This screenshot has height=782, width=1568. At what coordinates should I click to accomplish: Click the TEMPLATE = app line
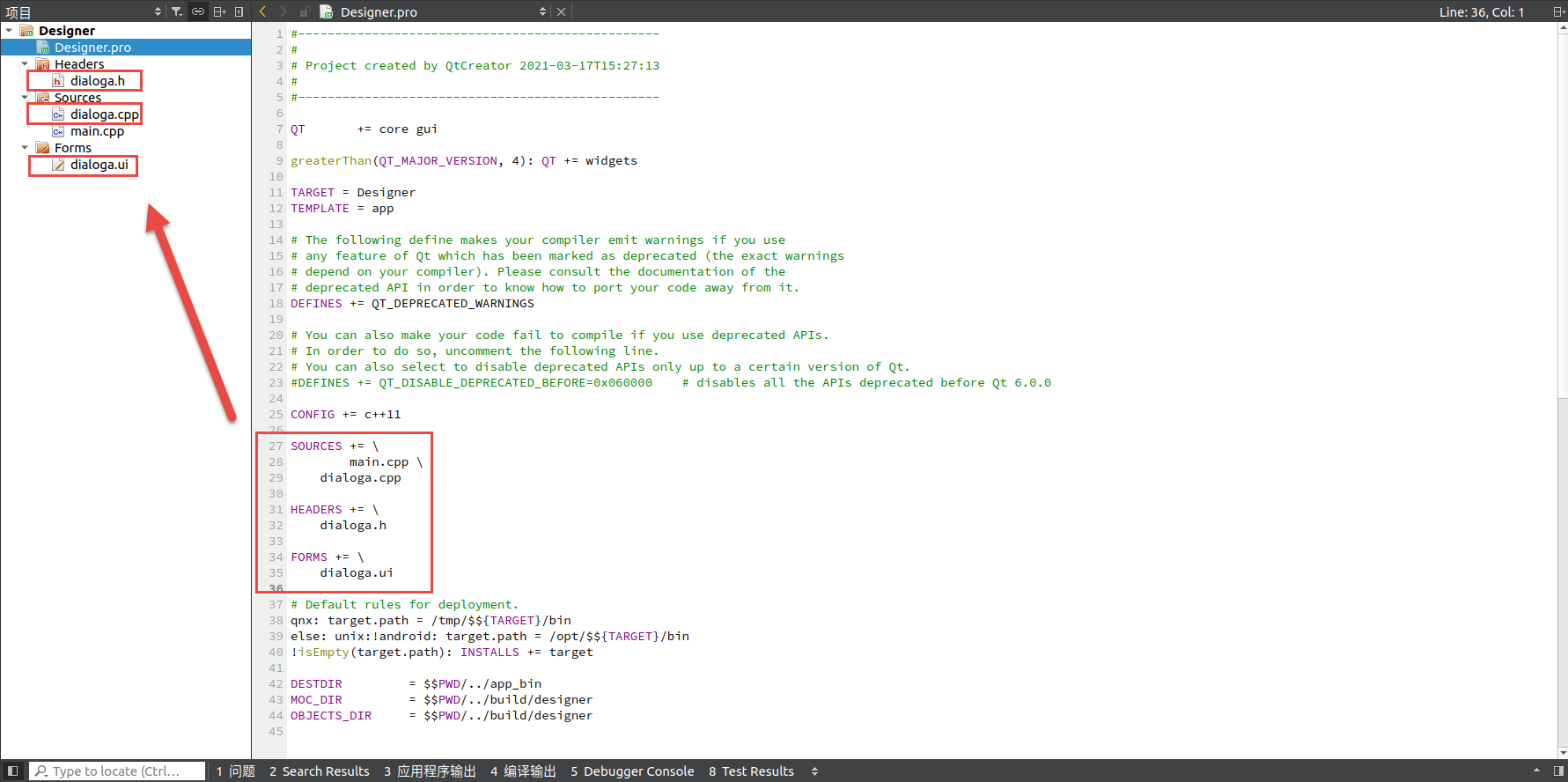pyautogui.click(x=342, y=209)
